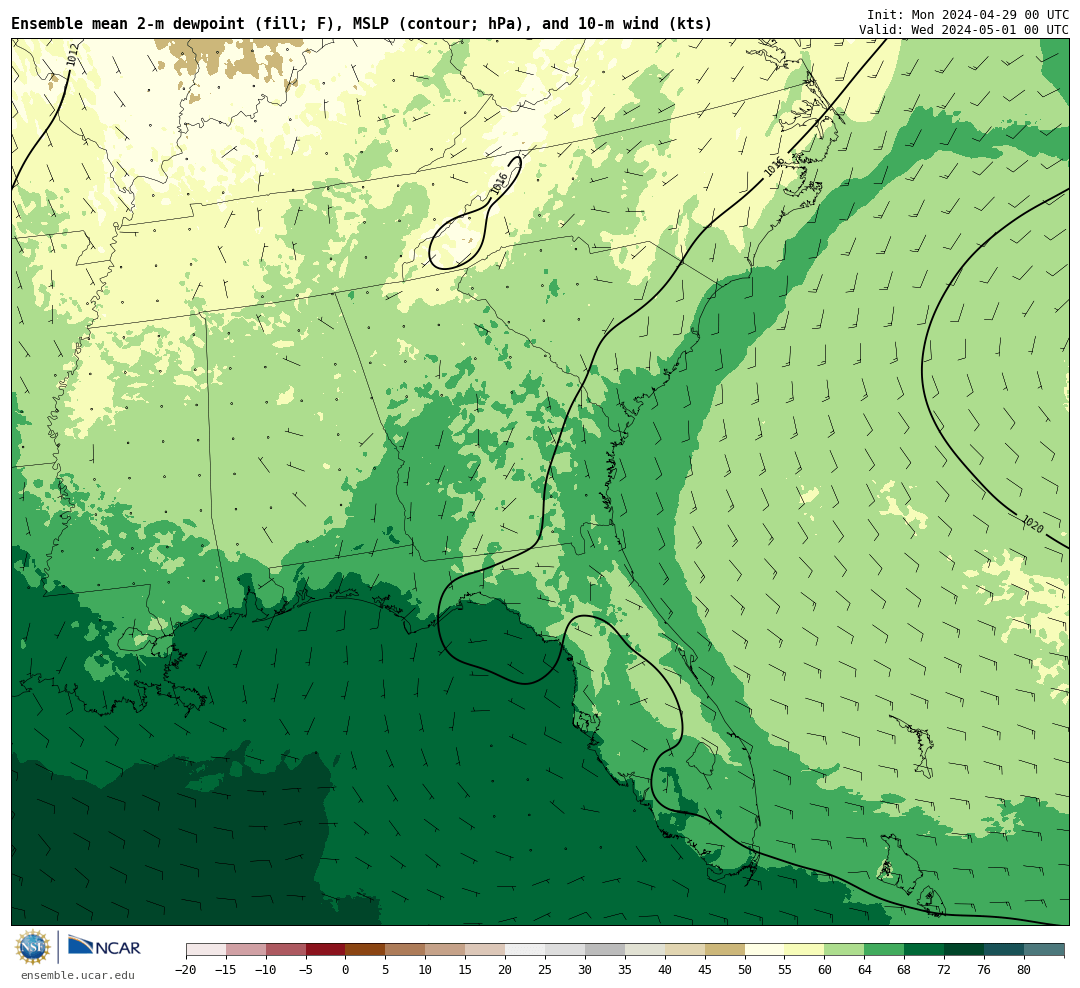Click the Valid: Wed 2024-05-01 00 UTC text
This screenshot has height=988, width=1080.
click(964, 30)
